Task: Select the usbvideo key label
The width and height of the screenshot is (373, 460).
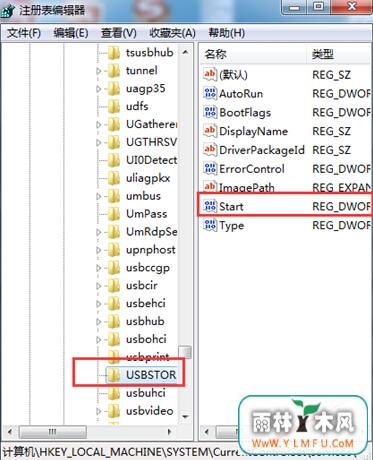Action: tap(150, 411)
